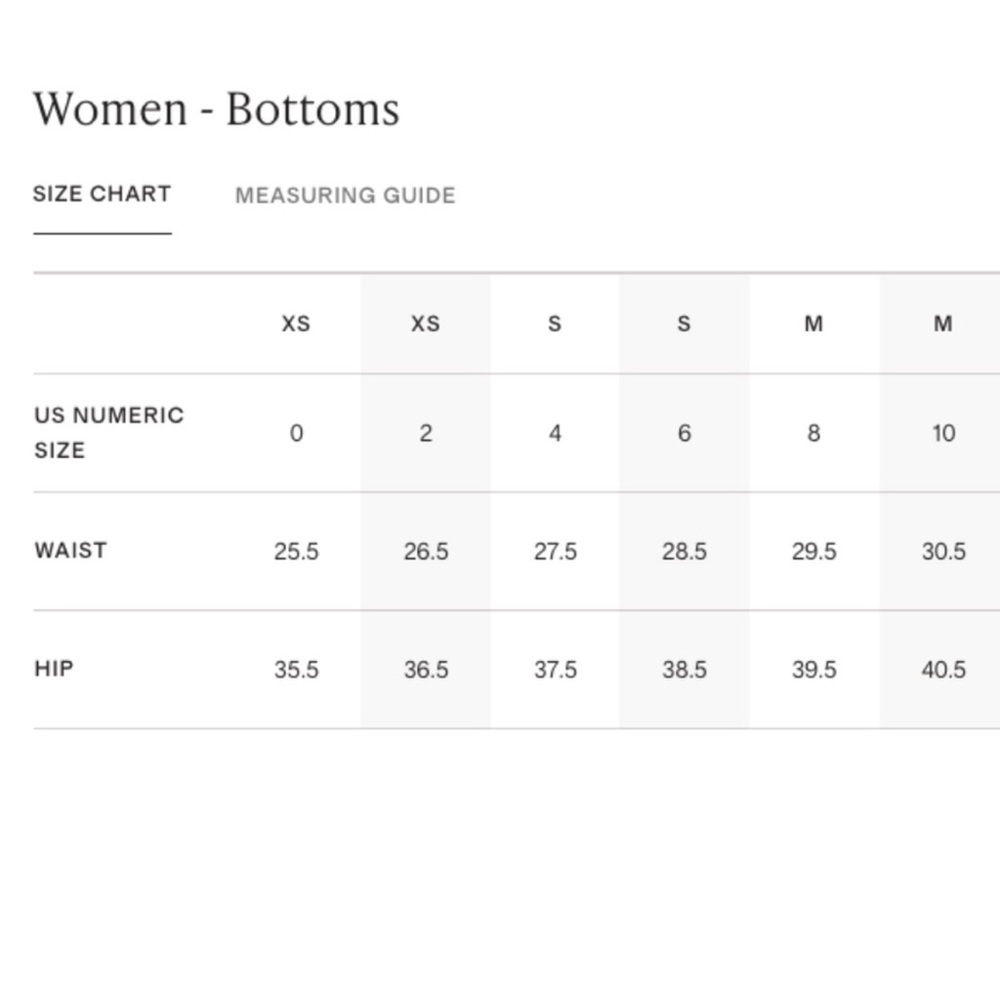Click the 25.5 waist measurement
The width and height of the screenshot is (1000, 1000).
(x=296, y=552)
